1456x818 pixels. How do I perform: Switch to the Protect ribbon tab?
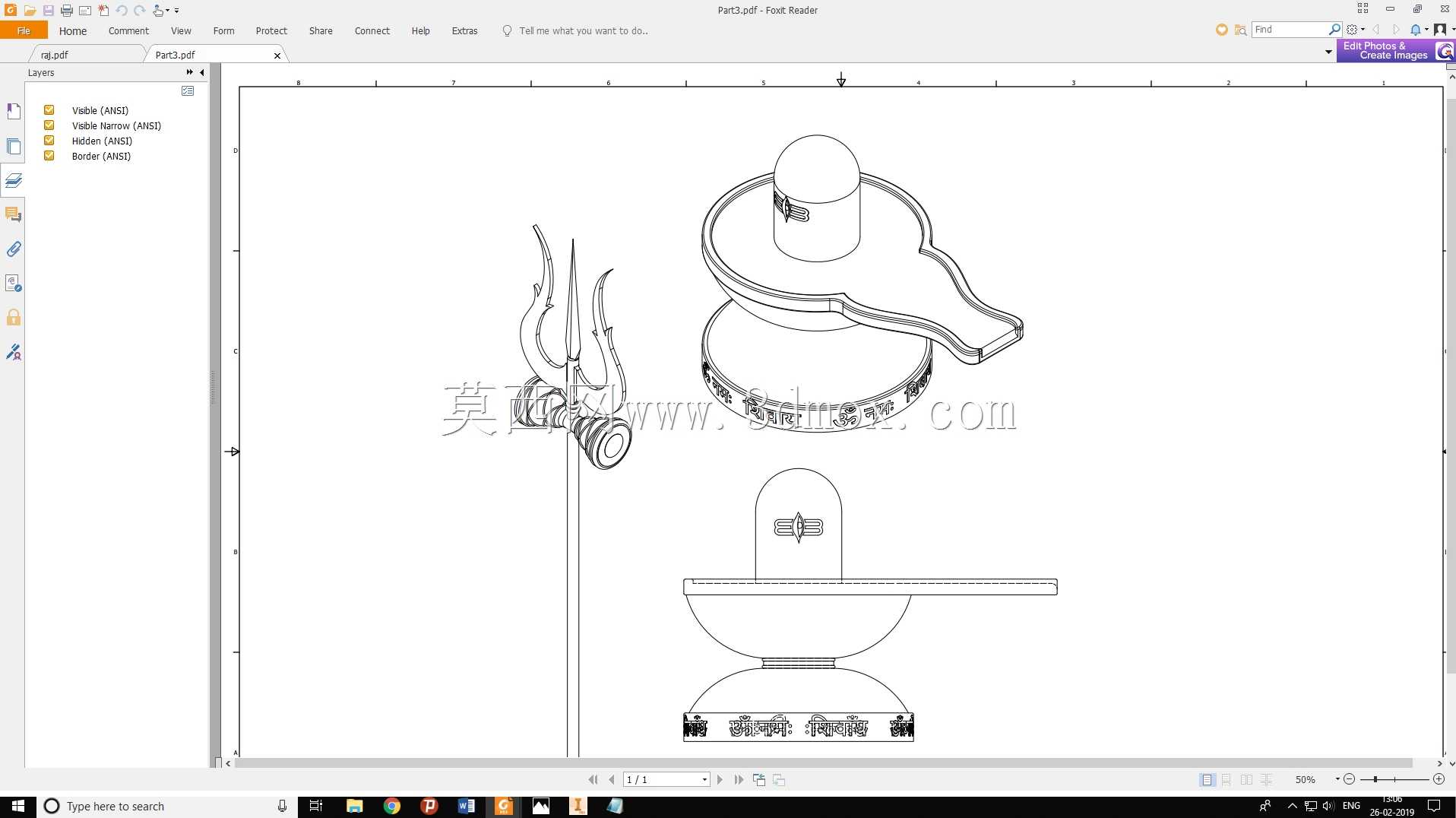pos(271,31)
